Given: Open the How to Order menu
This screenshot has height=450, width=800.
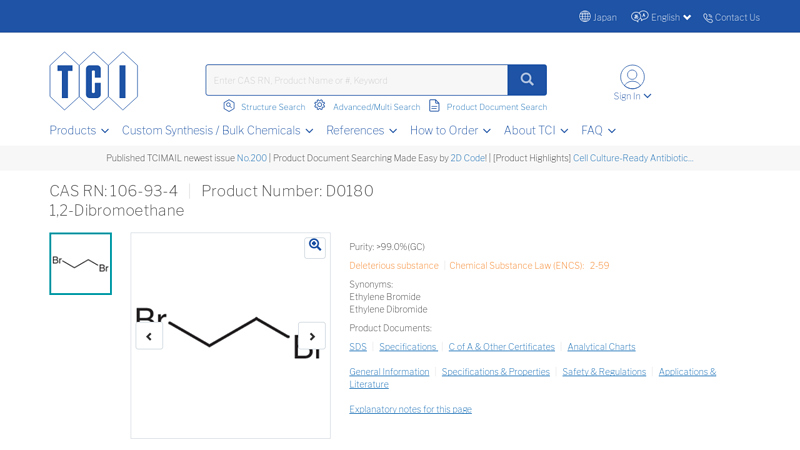Looking at the screenshot, I should click(450, 131).
